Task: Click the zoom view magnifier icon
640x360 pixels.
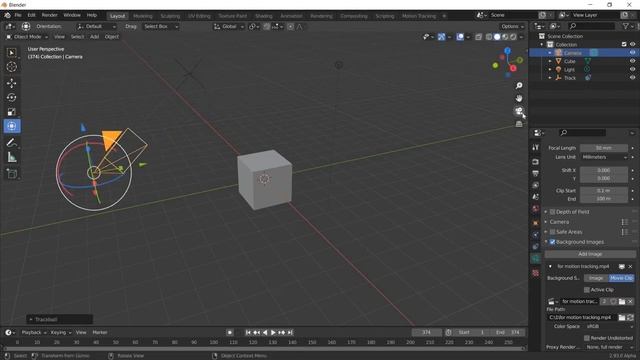Action: click(519, 85)
